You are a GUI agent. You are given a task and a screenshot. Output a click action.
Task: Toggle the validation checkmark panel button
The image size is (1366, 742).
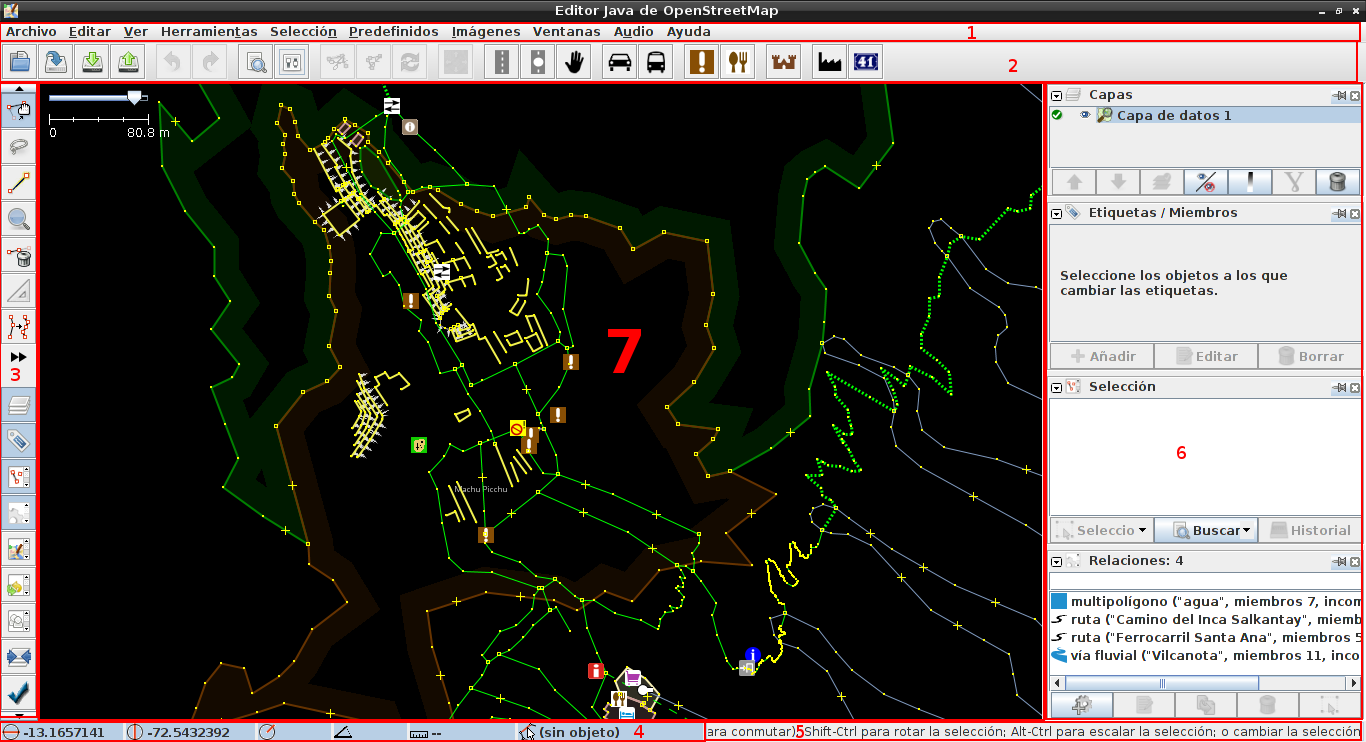click(x=19, y=691)
